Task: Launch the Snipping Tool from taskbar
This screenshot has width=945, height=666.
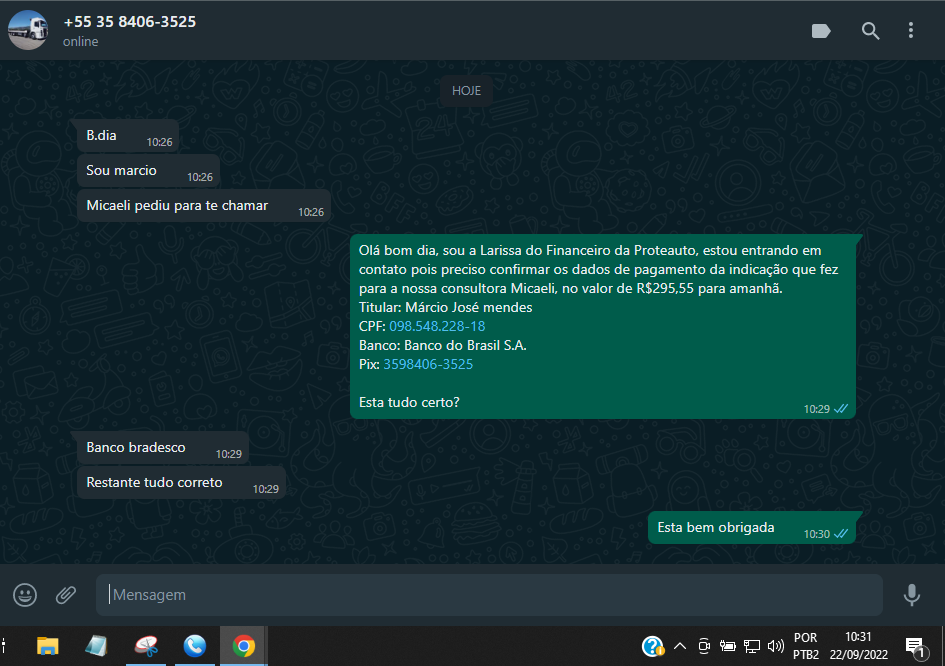Action: pyautogui.click(x=146, y=646)
